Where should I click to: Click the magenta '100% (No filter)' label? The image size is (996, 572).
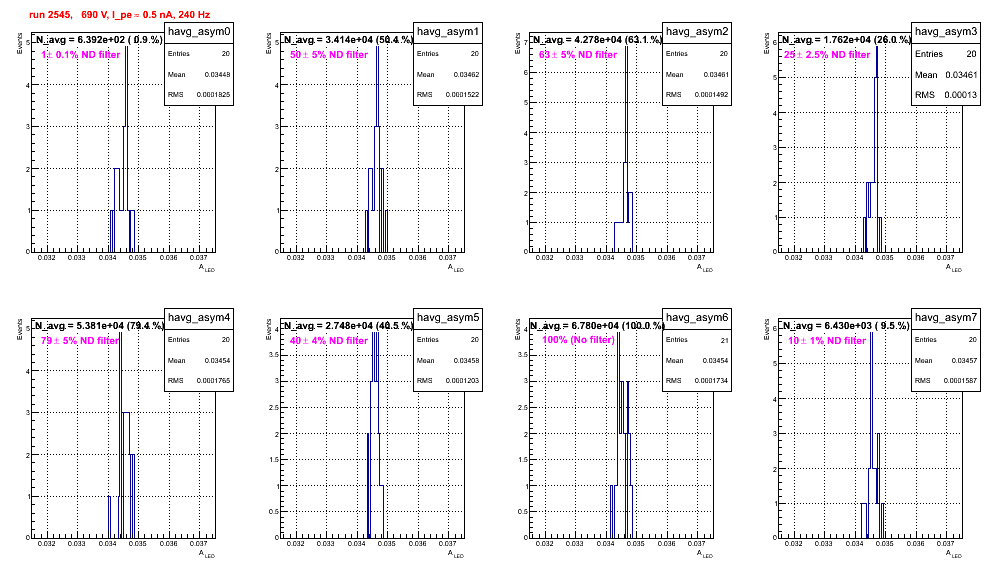[x=579, y=340]
